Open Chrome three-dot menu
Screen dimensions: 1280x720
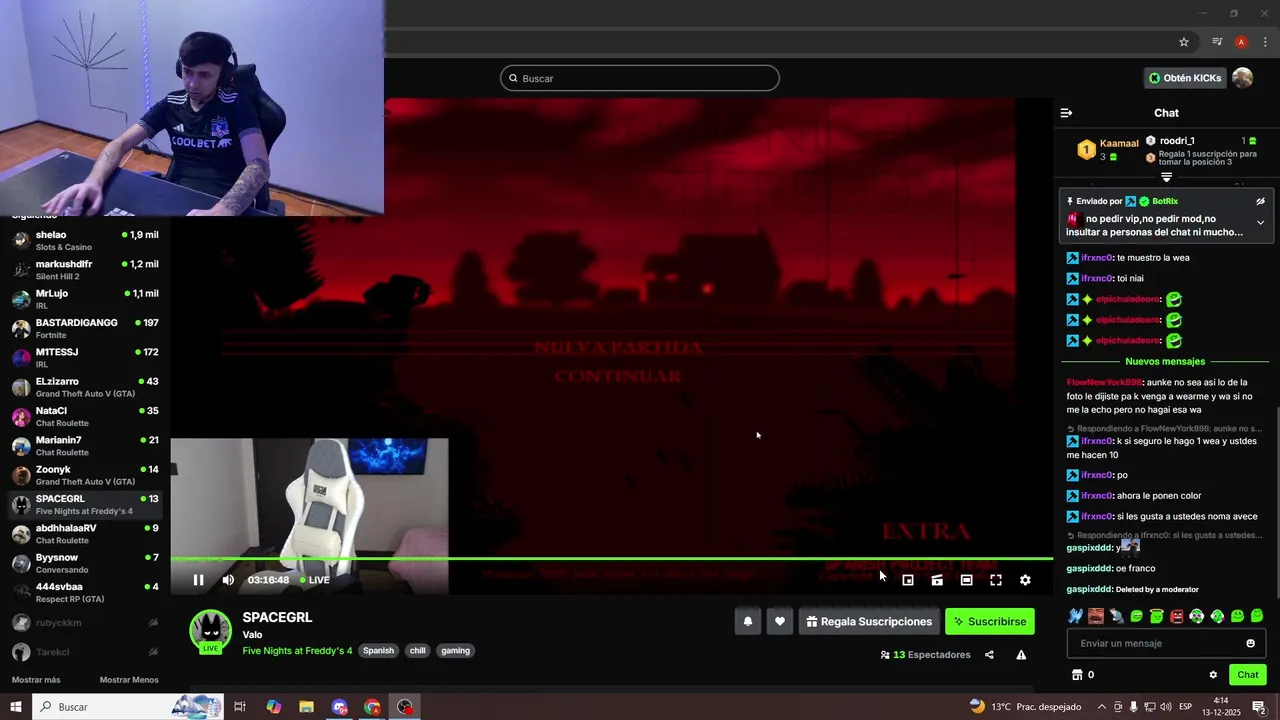[x=1265, y=42]
